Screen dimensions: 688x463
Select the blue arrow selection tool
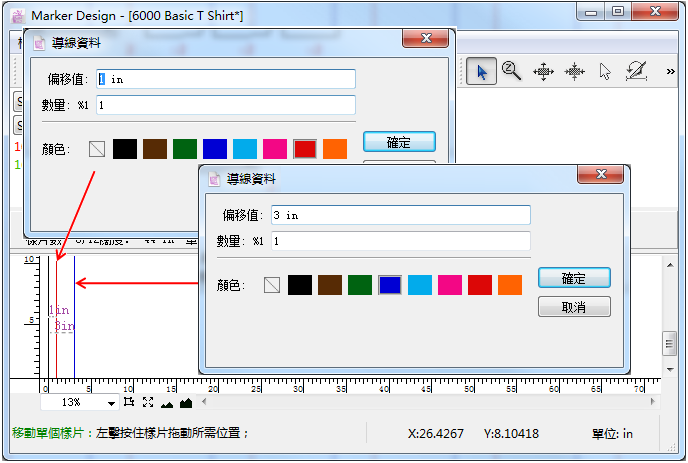pyautogui.click(x=481, y=71)
